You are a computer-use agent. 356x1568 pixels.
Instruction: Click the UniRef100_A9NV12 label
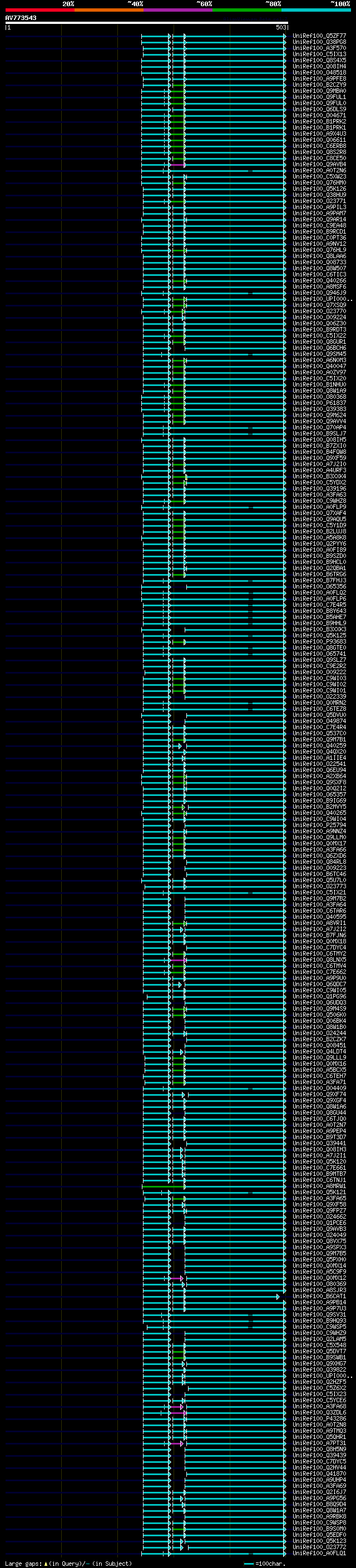click(x=319, y=244)
